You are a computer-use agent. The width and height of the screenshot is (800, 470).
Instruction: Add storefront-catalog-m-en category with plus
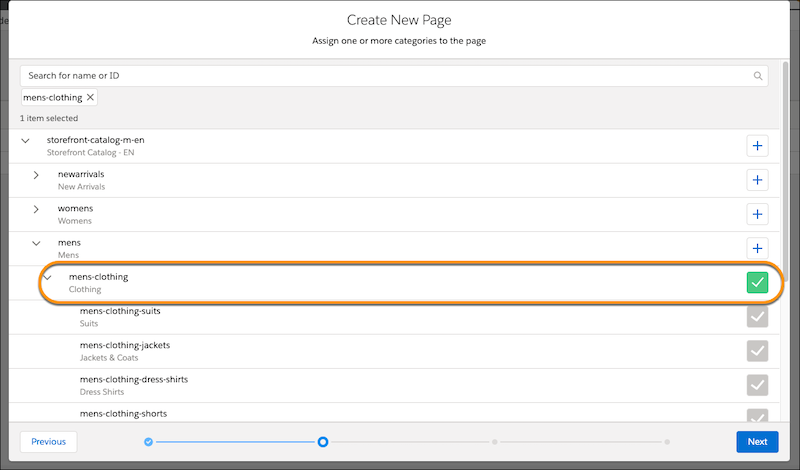point(757,146)
